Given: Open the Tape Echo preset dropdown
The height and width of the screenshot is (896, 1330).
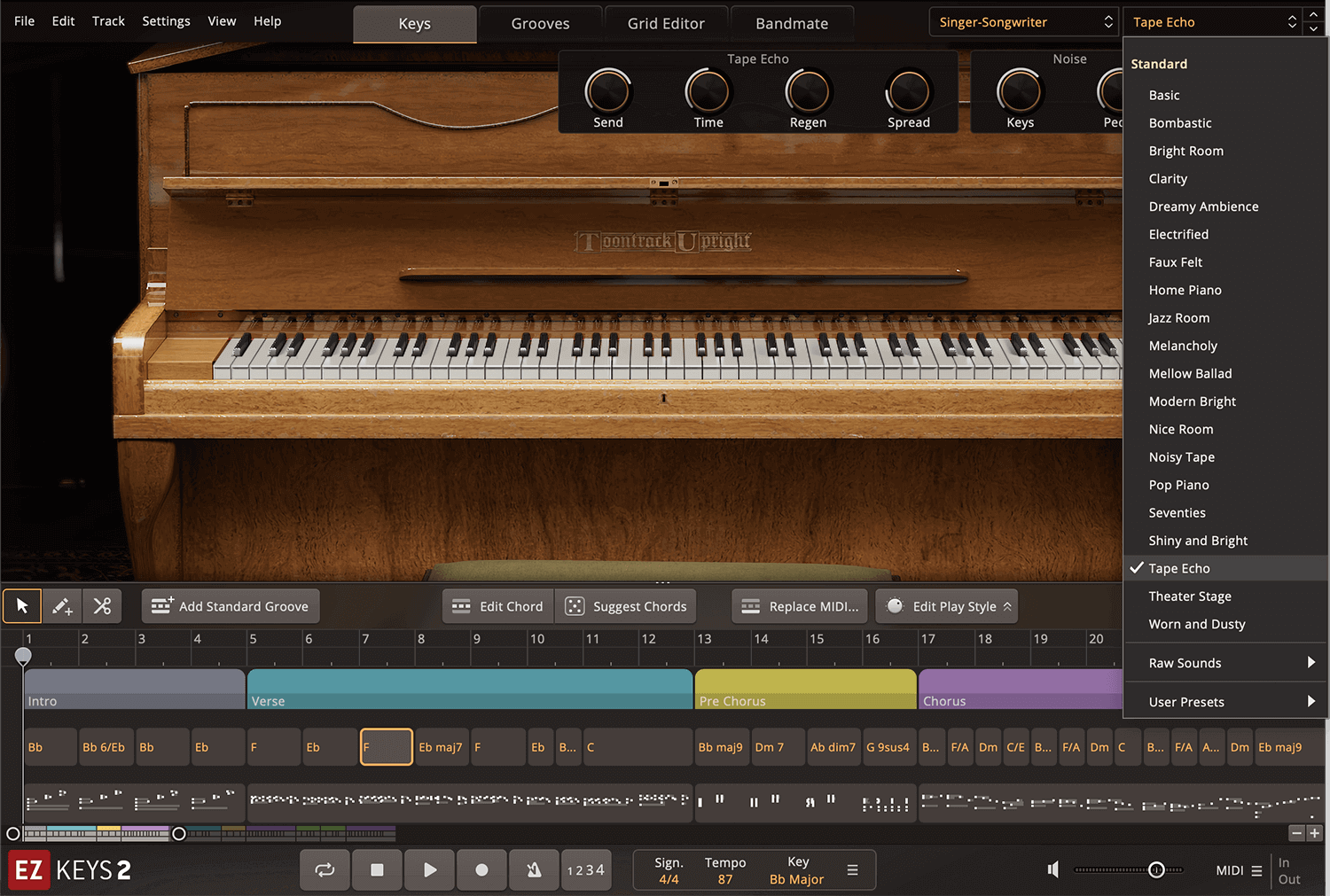Looking at the screenshot, I should point(1213,22).
